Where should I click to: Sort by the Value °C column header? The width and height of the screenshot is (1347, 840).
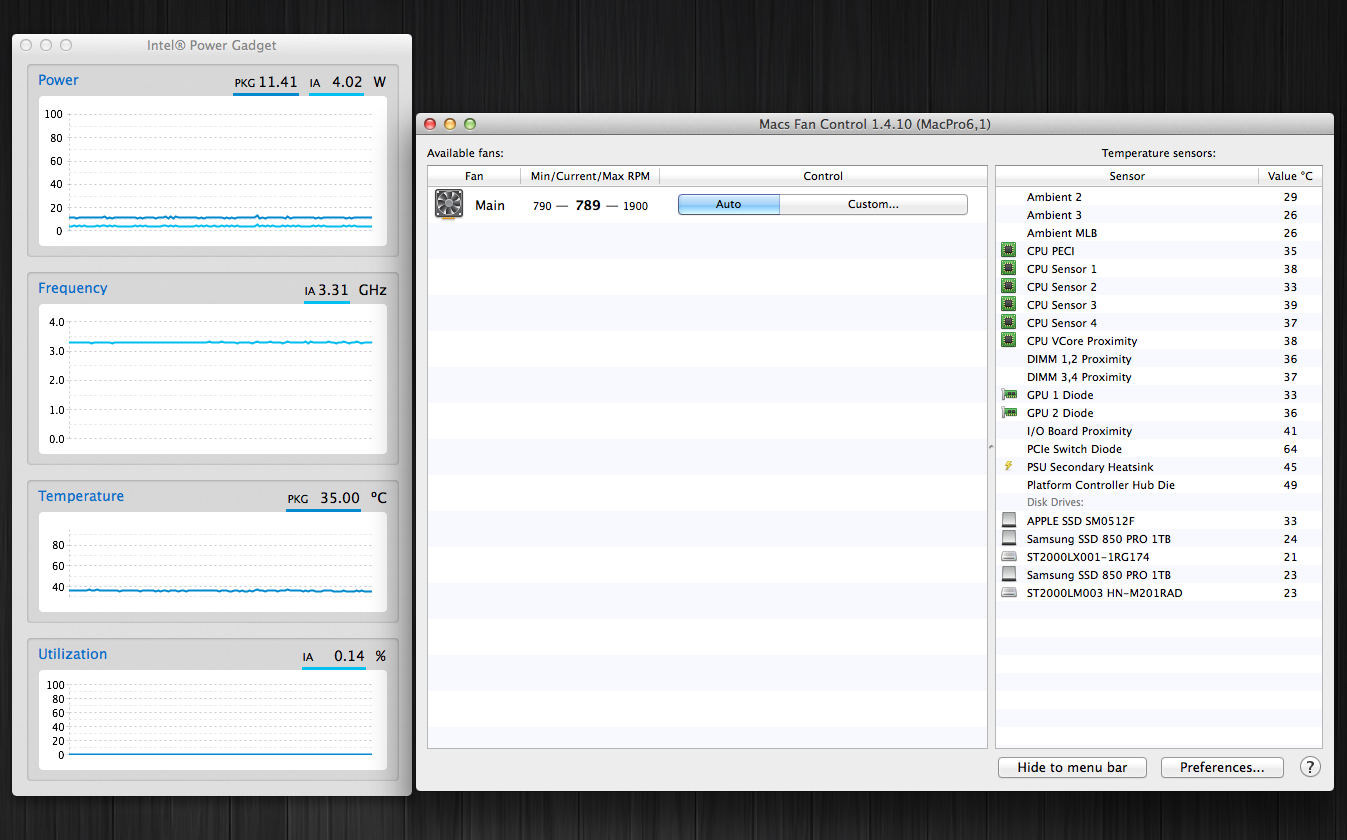pos(1290,176)
